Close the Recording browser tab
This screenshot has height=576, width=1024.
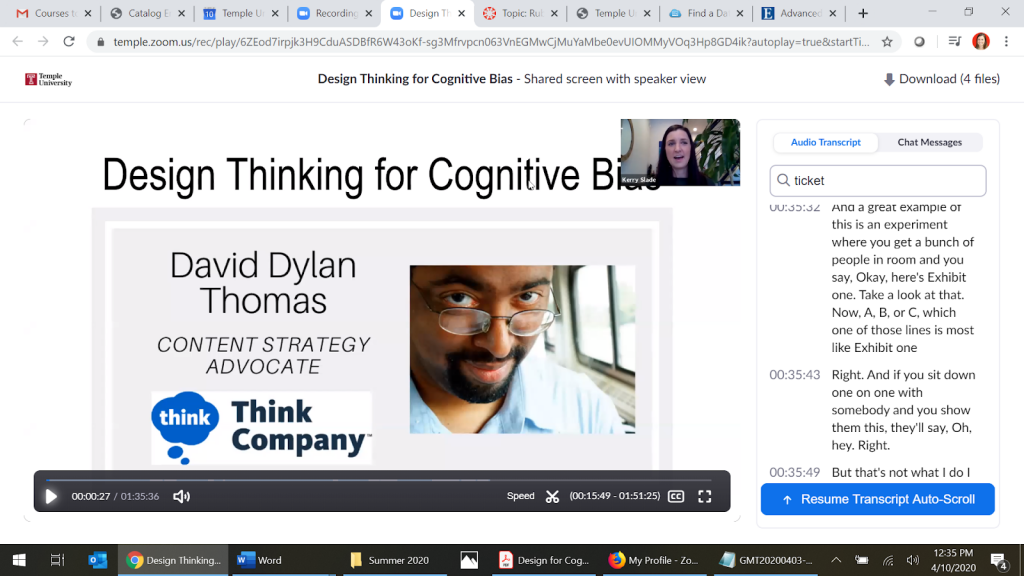click(x=368, y=13)
